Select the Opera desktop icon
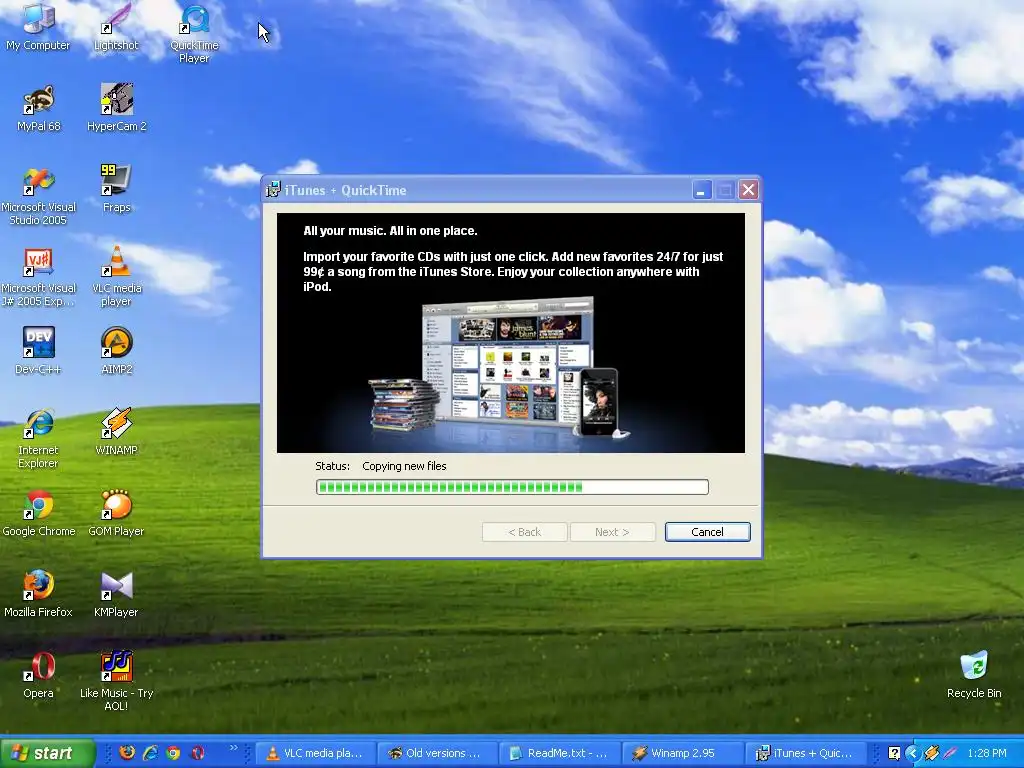This screenshot has width=1024, height=768. 38,675
